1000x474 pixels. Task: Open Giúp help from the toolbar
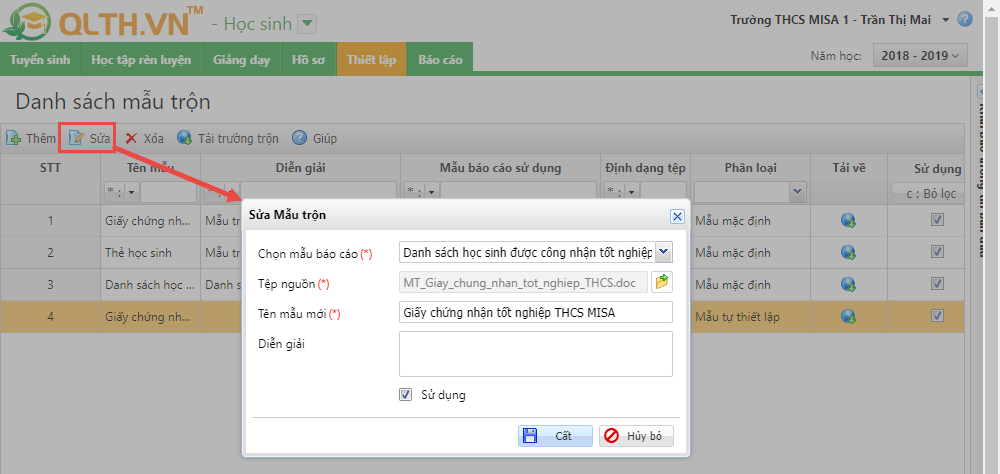(299, 138)
